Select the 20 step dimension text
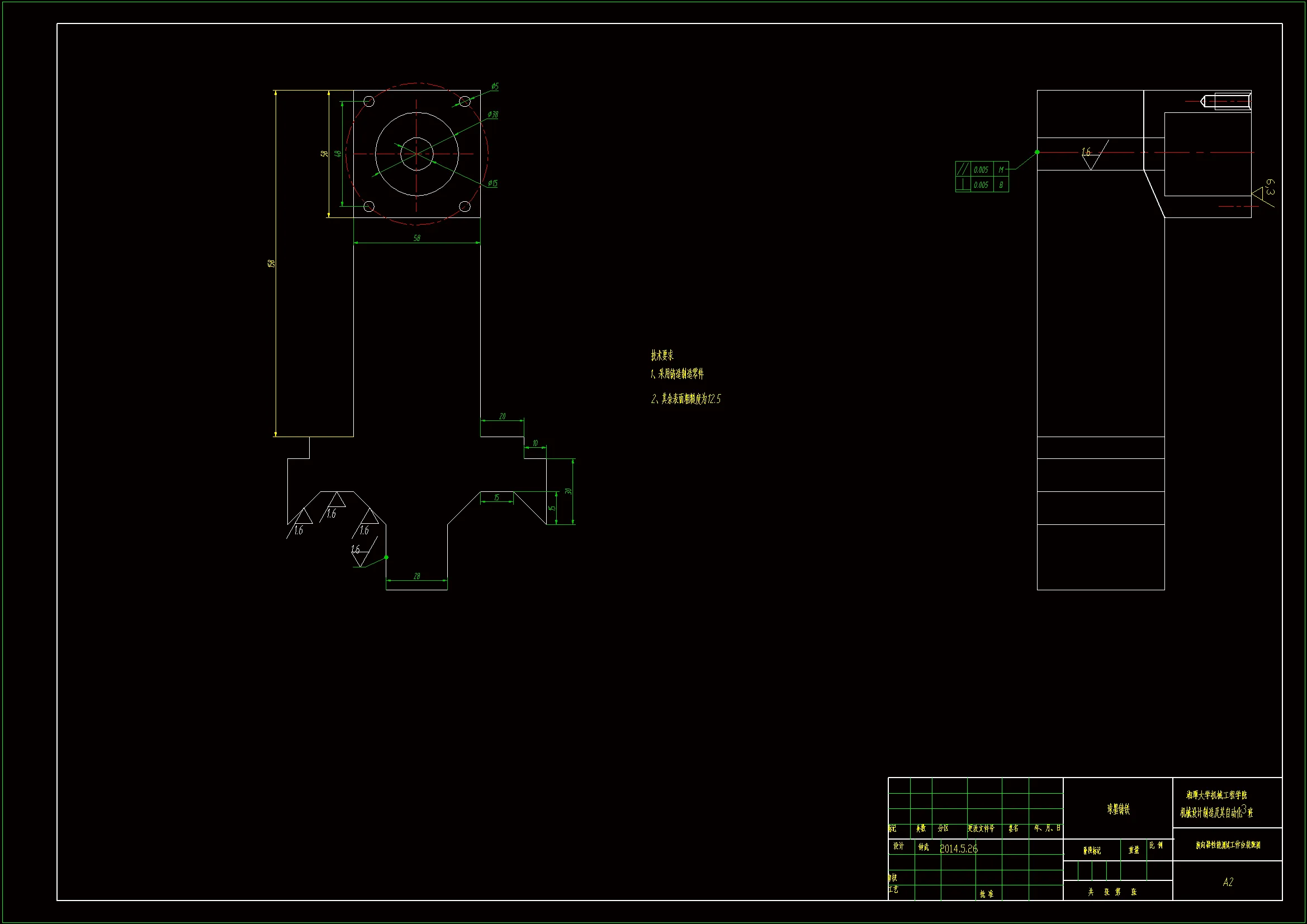This screenshot has height=924, width=1307. click(502, 416)
